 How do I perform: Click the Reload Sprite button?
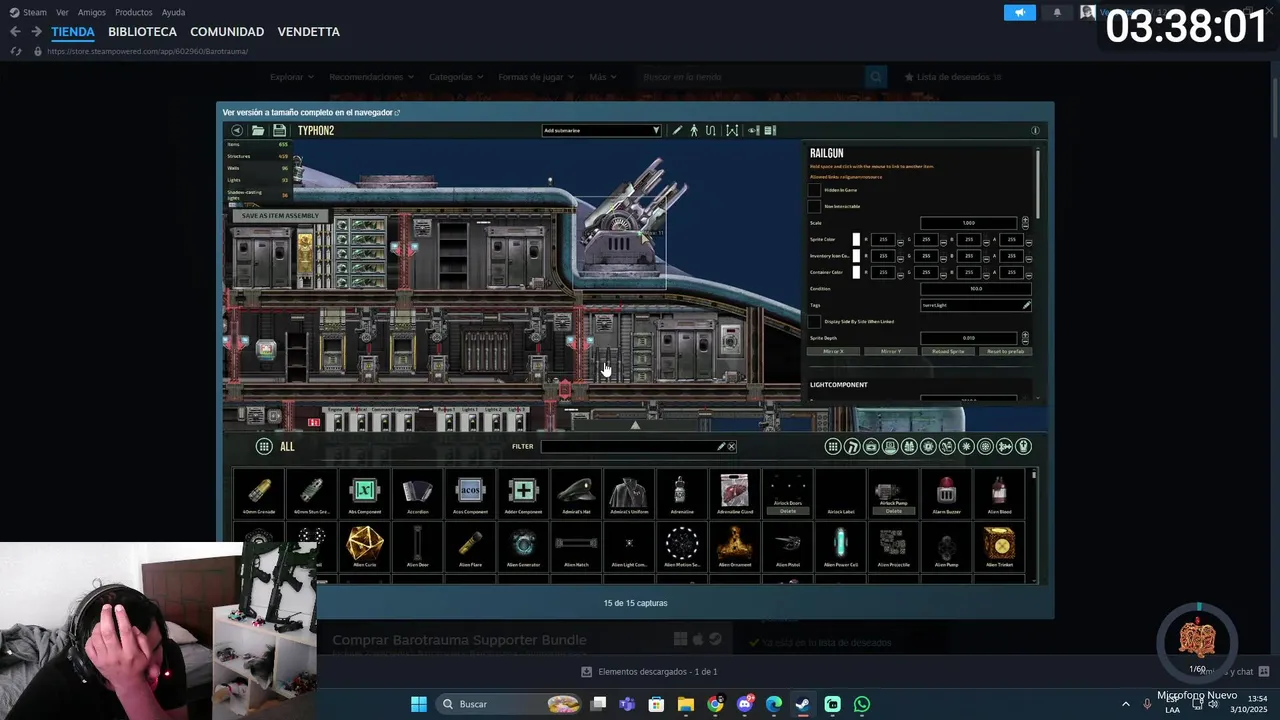tap(948, 351)
